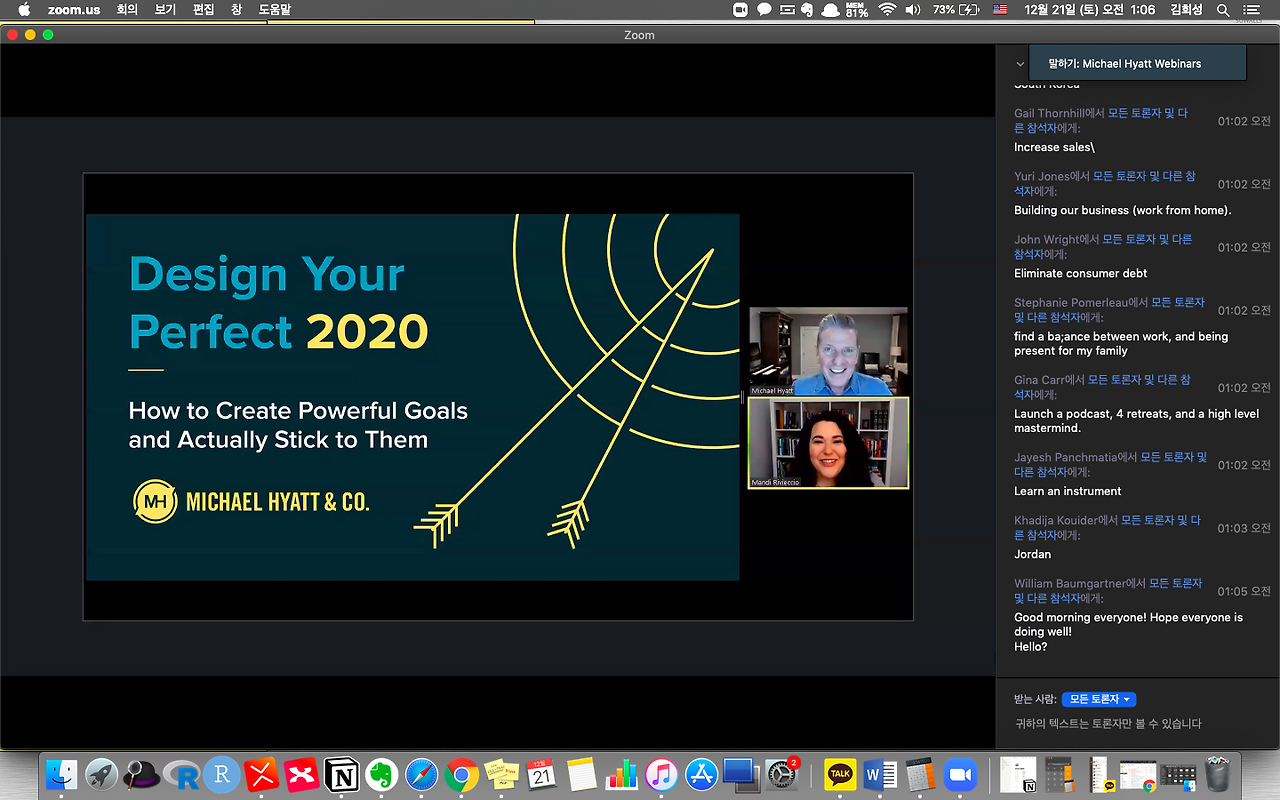Open the 편집 menu
Screen dimensions: 1280x800
[x=205, y=10]
